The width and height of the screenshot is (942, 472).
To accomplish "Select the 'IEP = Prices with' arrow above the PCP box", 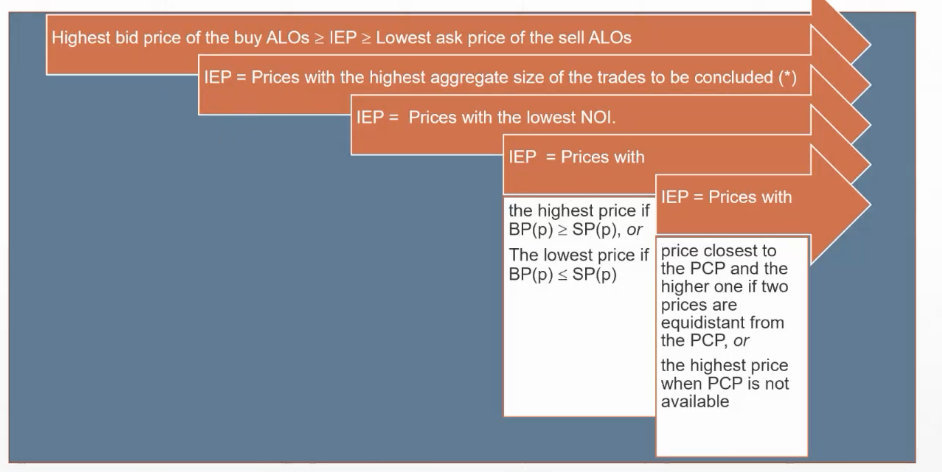I will pos(727,197).
